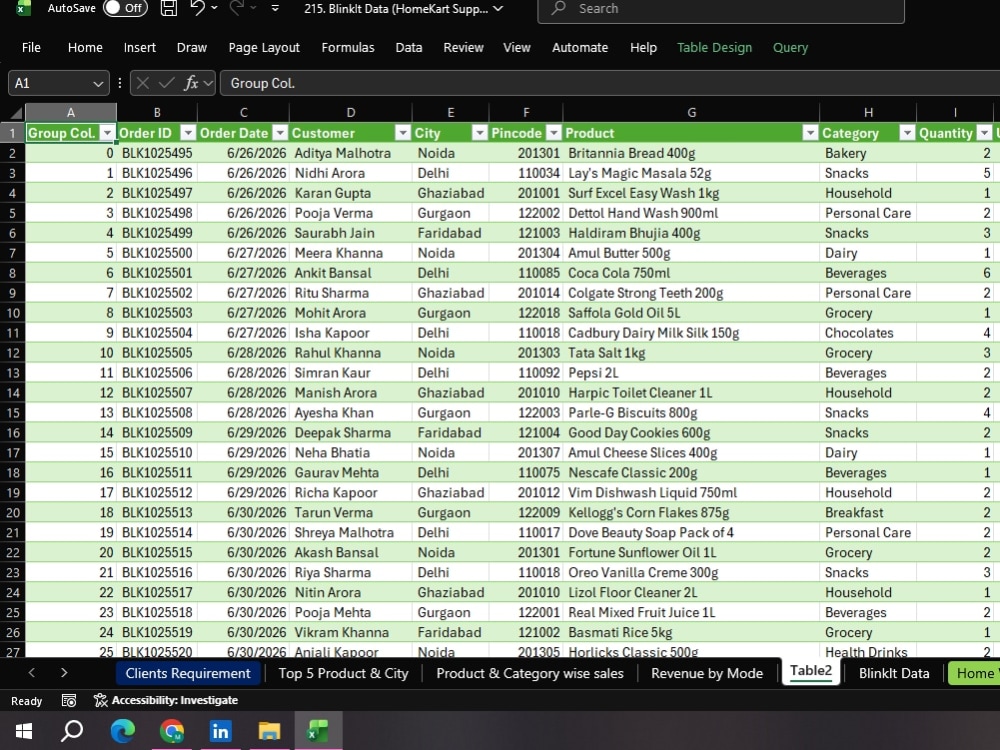Open the Product filter dropdown
The height and width of the screenshot is (750, 1000).
click(x=810, y=133)
